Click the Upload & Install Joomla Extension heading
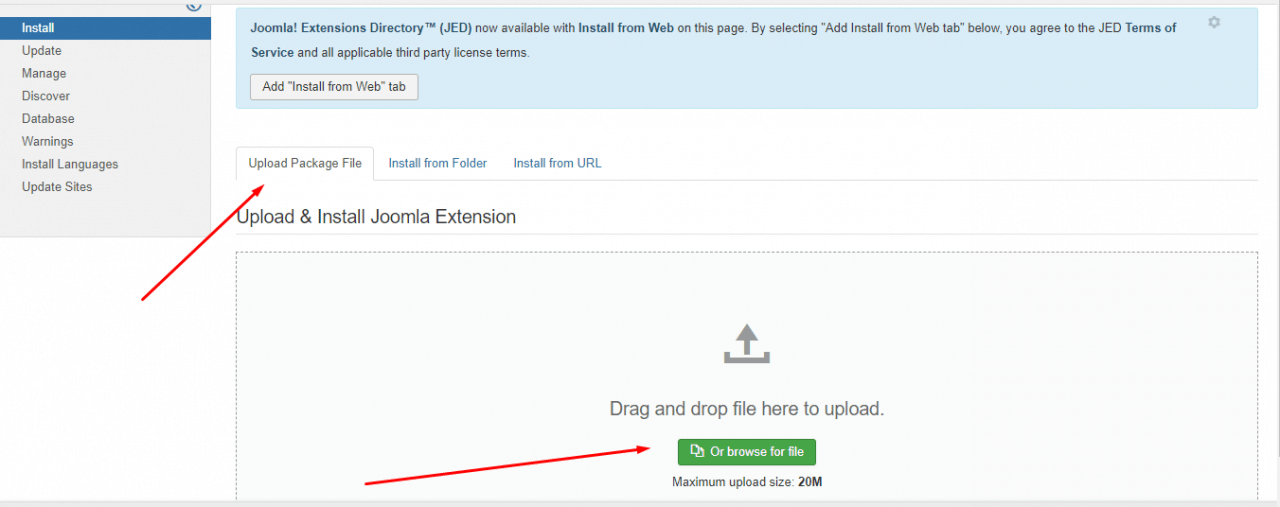The width and height of the screenshot is (1280, 507). pos(376,216)
